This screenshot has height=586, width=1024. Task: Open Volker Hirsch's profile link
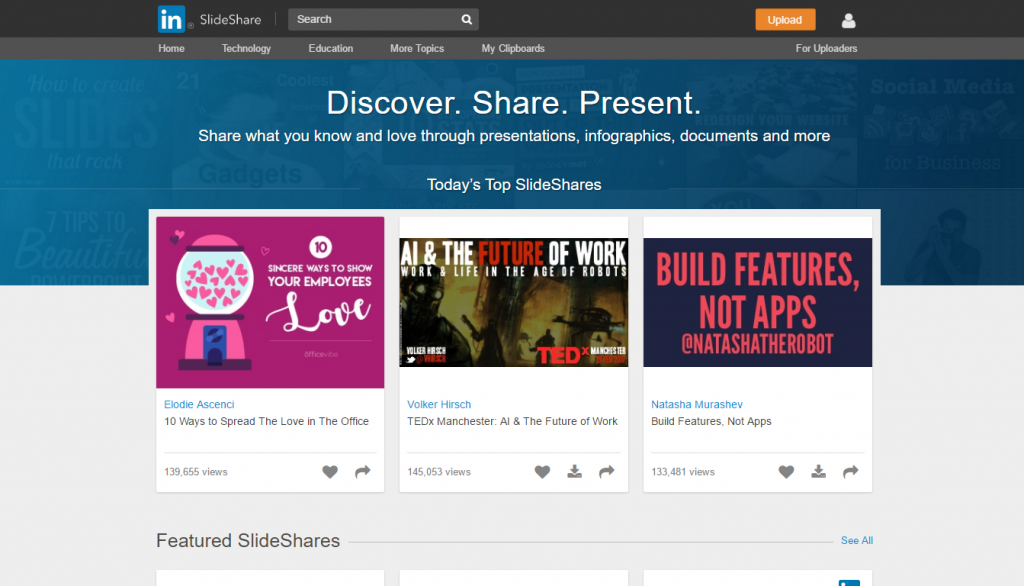click(439, 404)
